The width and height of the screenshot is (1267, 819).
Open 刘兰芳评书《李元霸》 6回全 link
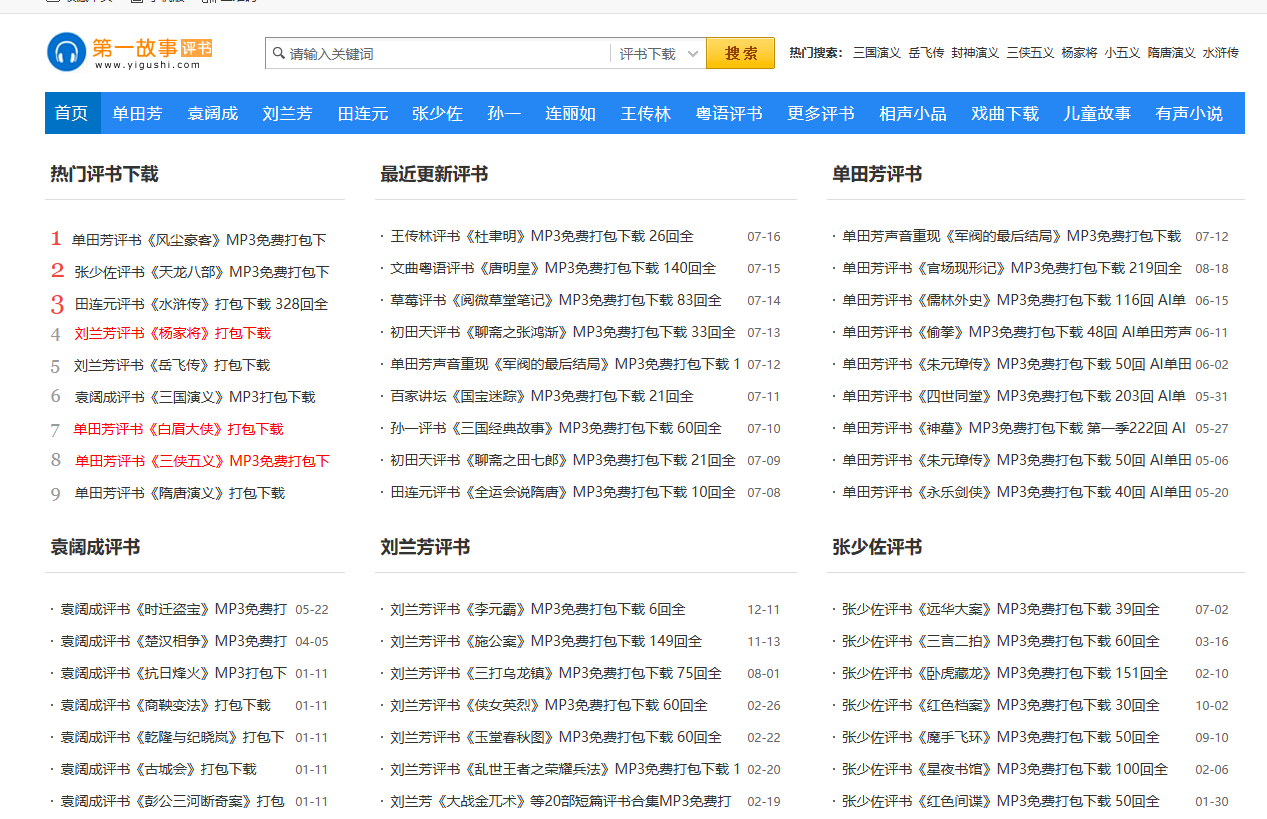[x=538, y=609]
